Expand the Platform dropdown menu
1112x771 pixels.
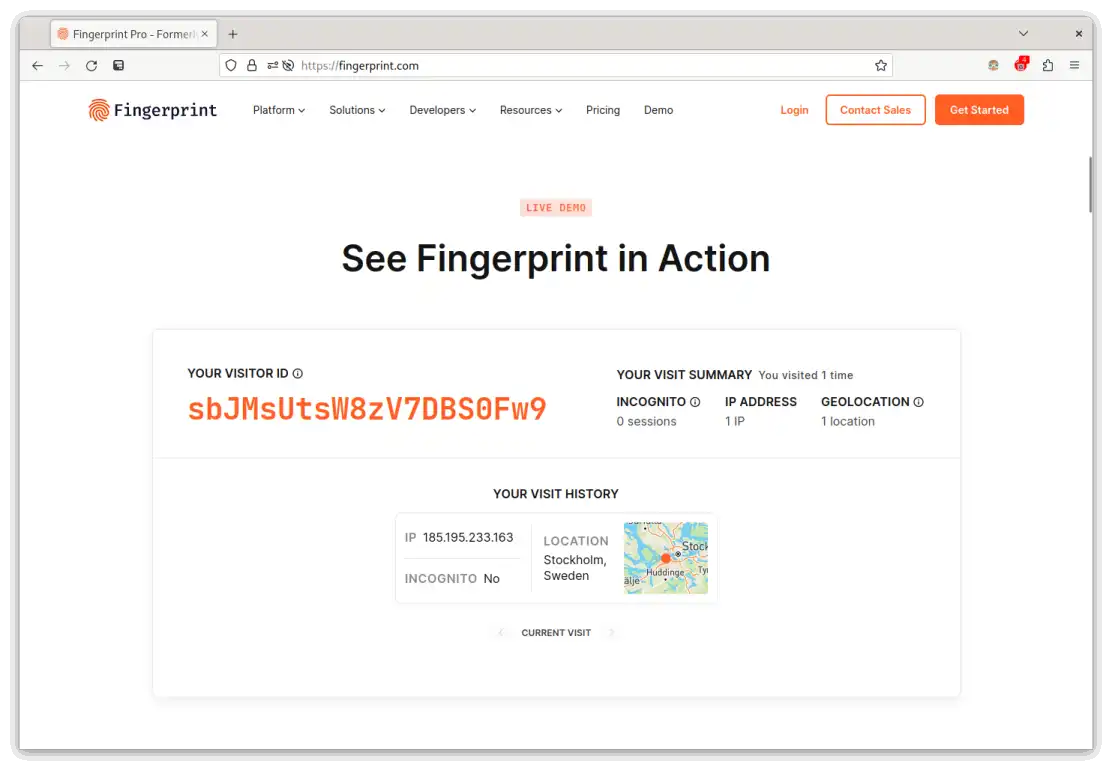(x=279, y=110)
